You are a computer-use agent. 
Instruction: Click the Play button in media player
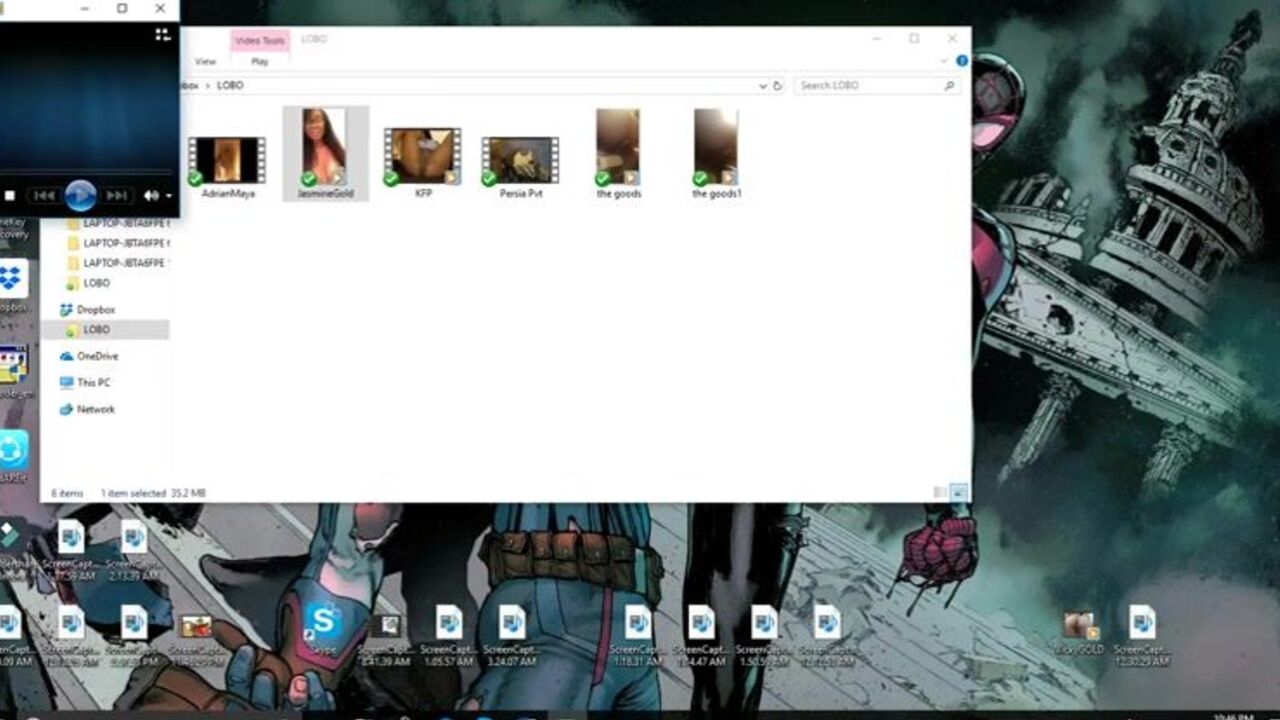pyautogui.click(x=80, y=195)
